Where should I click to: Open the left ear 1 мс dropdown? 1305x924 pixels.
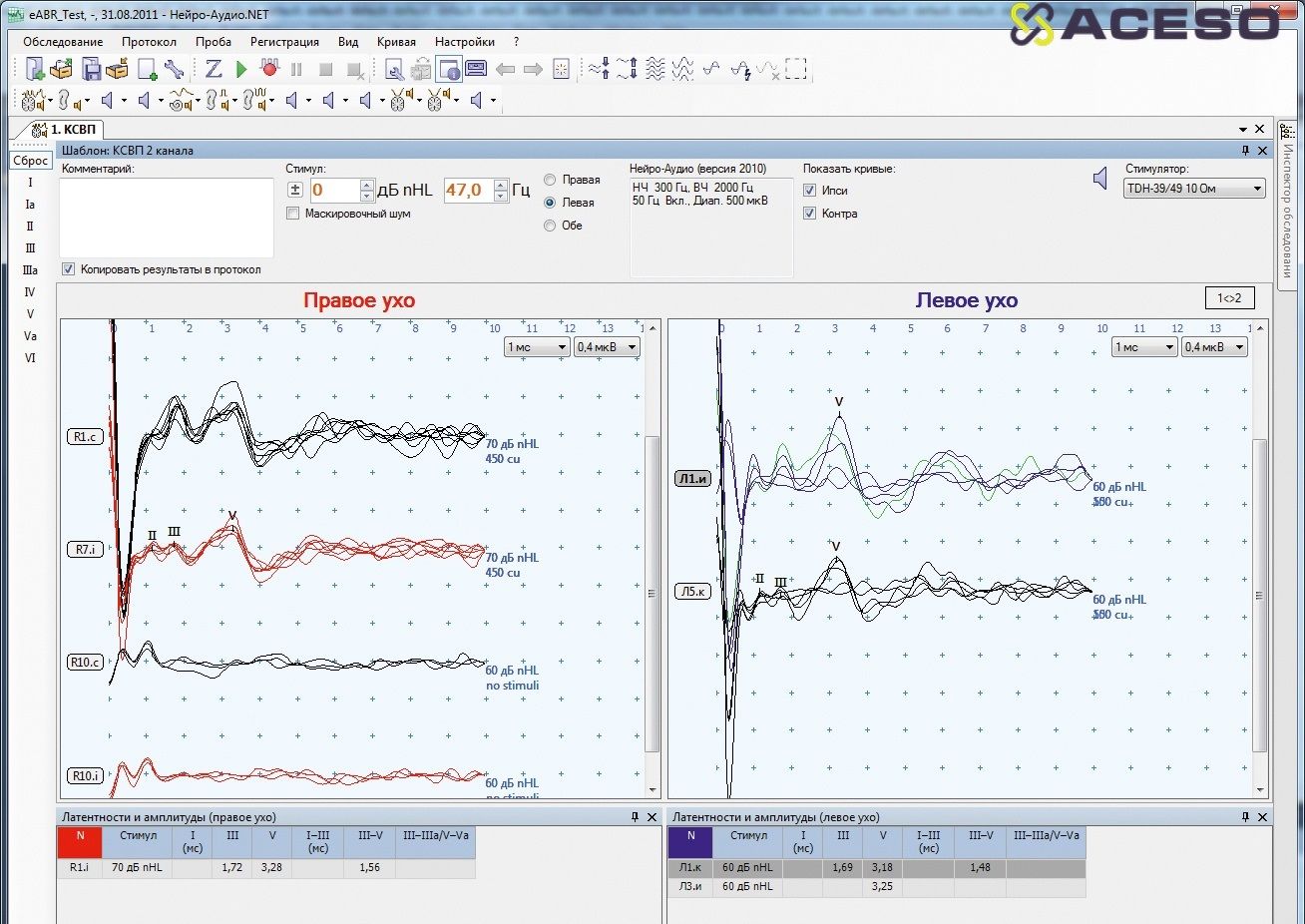[x=1144, y=347]
